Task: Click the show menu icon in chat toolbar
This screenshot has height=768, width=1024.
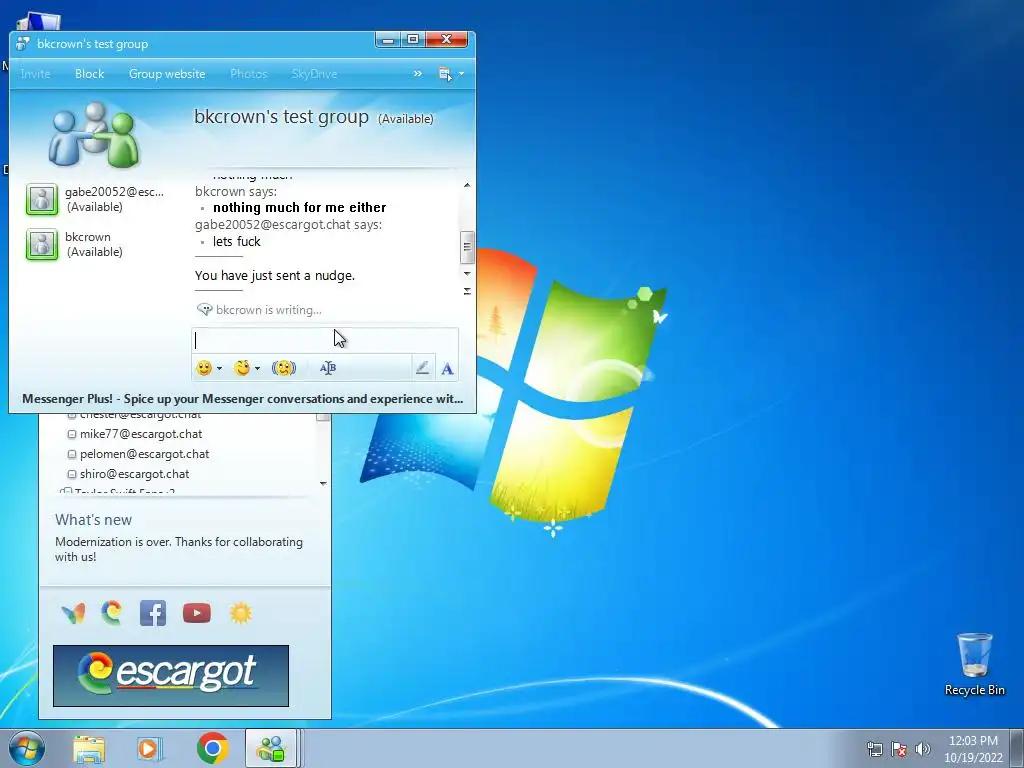Action: pyautogui.click(x=445, y=74)
